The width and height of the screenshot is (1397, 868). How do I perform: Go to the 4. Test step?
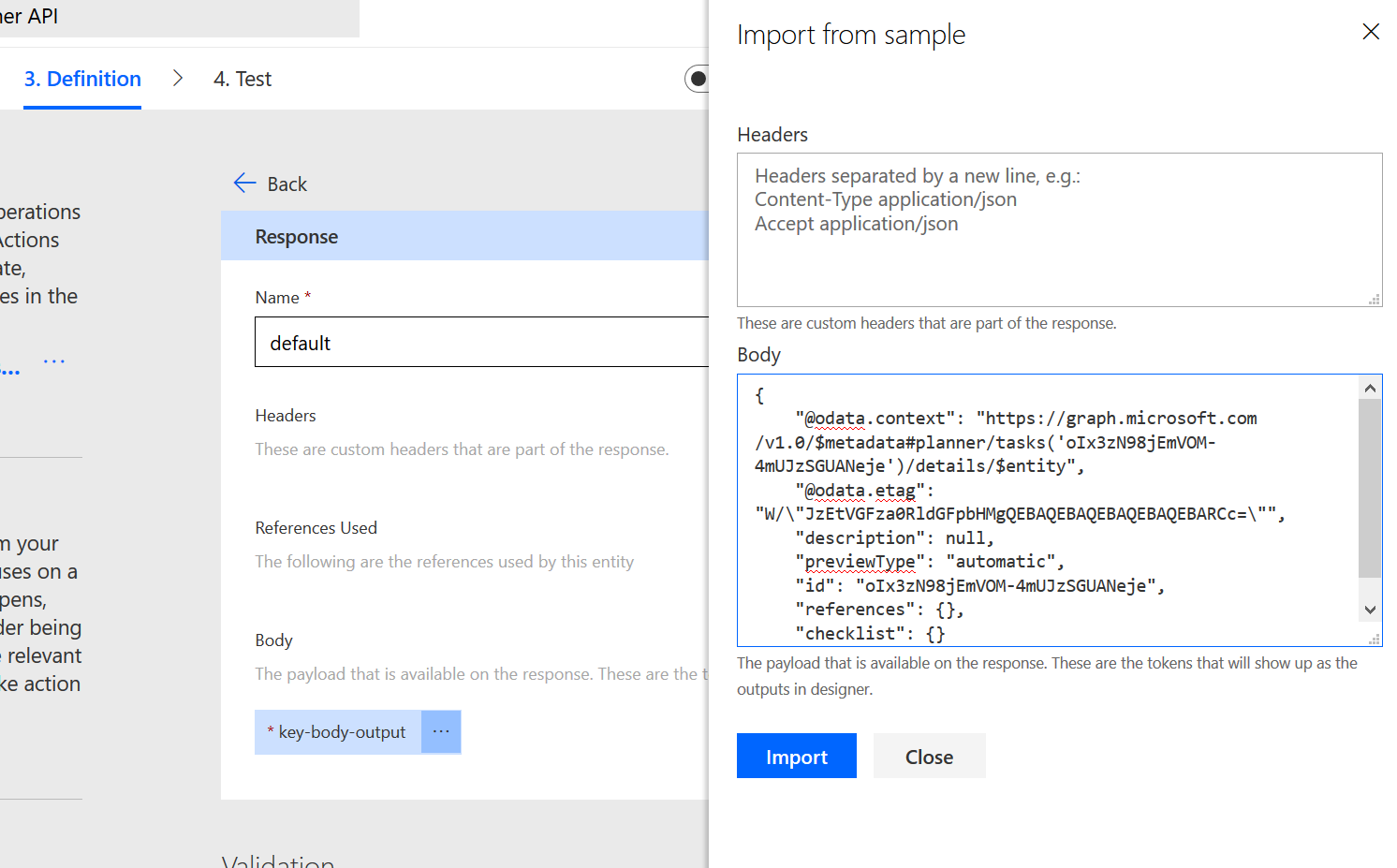243,79
